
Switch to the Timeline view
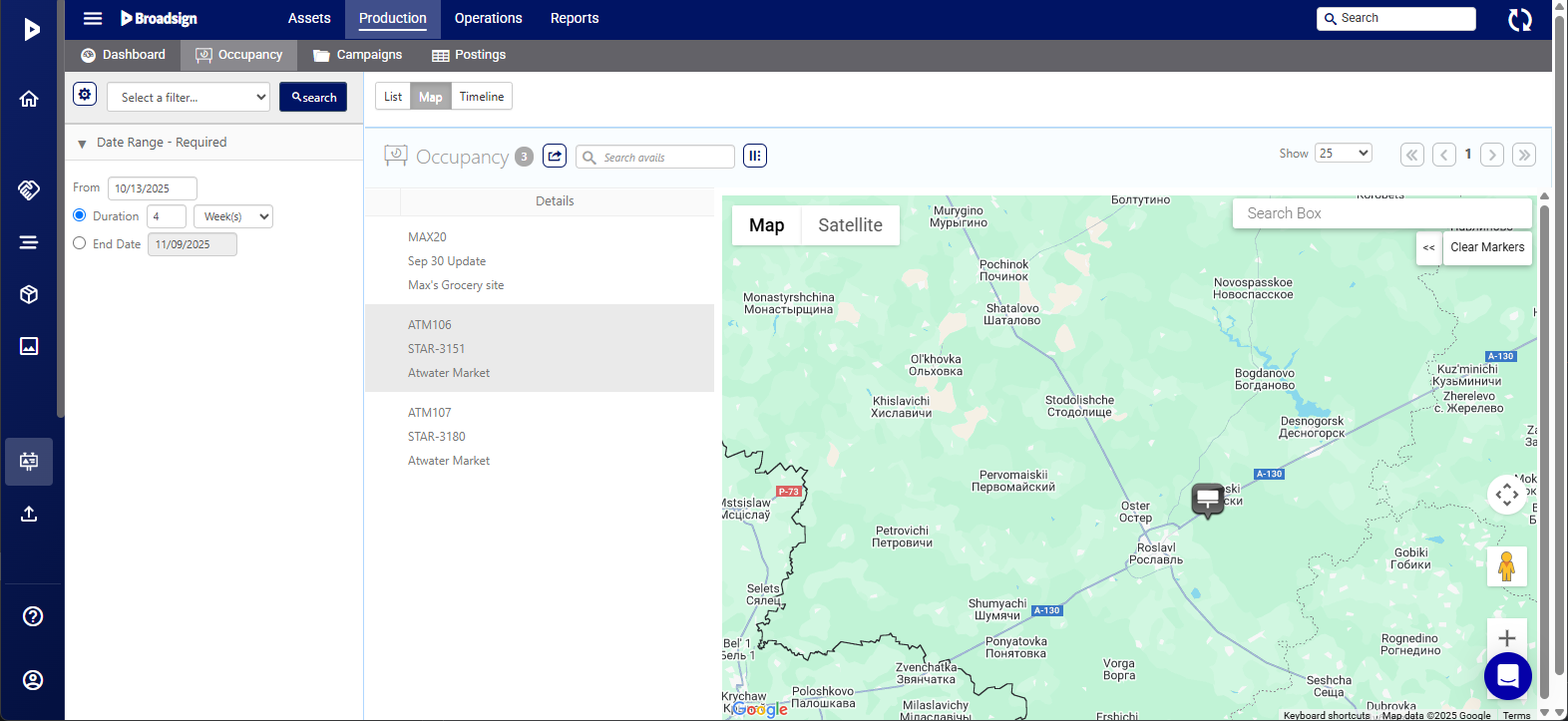pos(482,96)
